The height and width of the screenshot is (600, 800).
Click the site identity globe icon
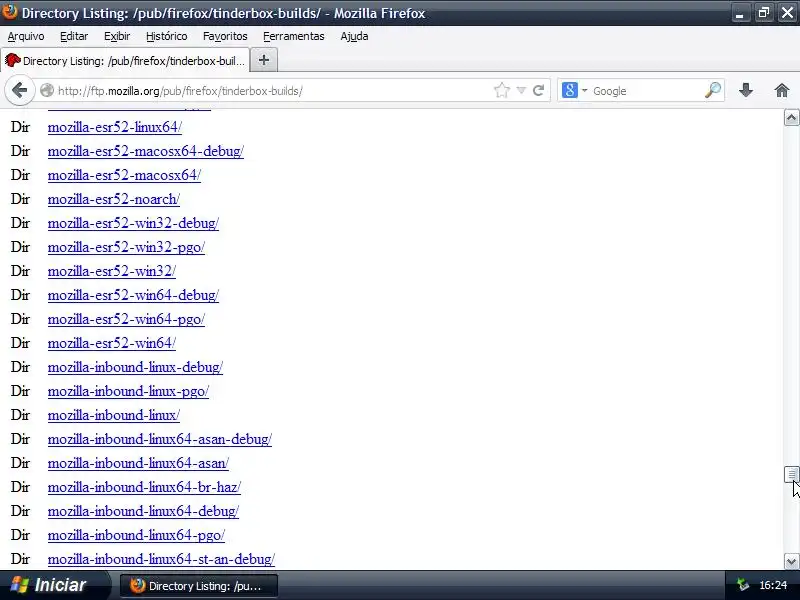[x=47, y=91]
